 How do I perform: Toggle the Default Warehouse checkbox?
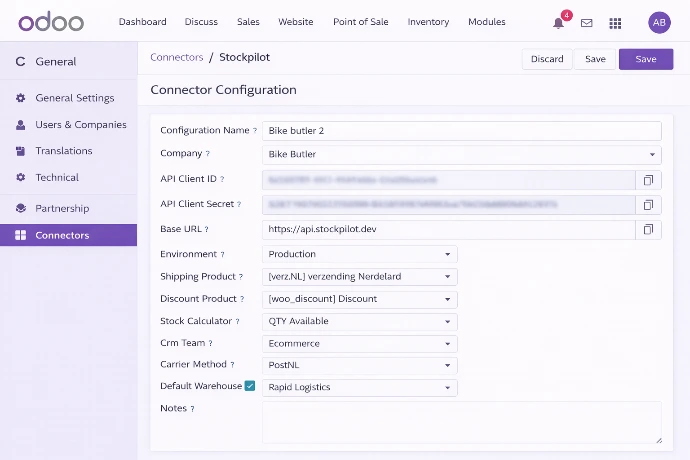(x=250, y=386)
